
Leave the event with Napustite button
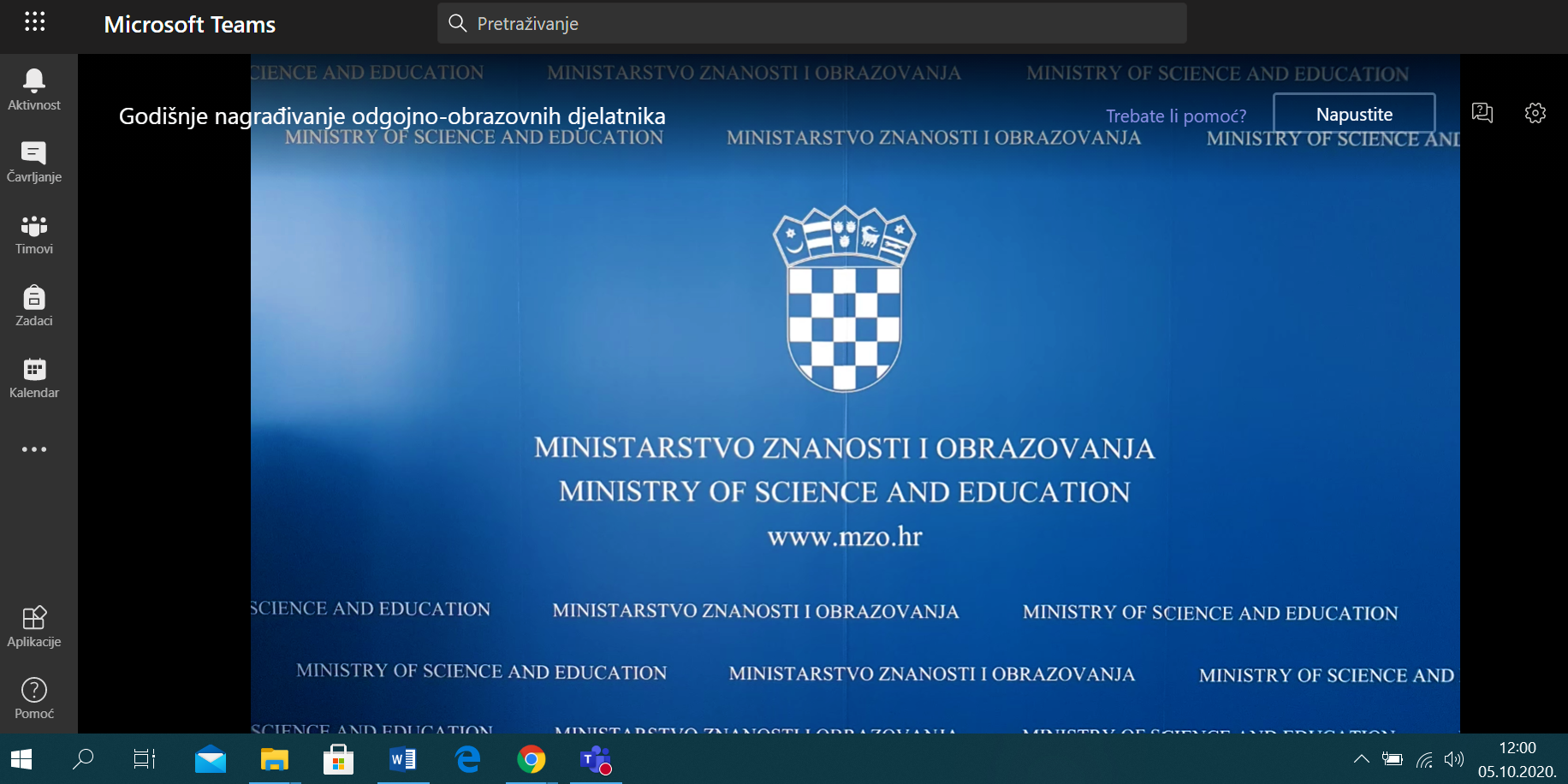click(1354, 114)
